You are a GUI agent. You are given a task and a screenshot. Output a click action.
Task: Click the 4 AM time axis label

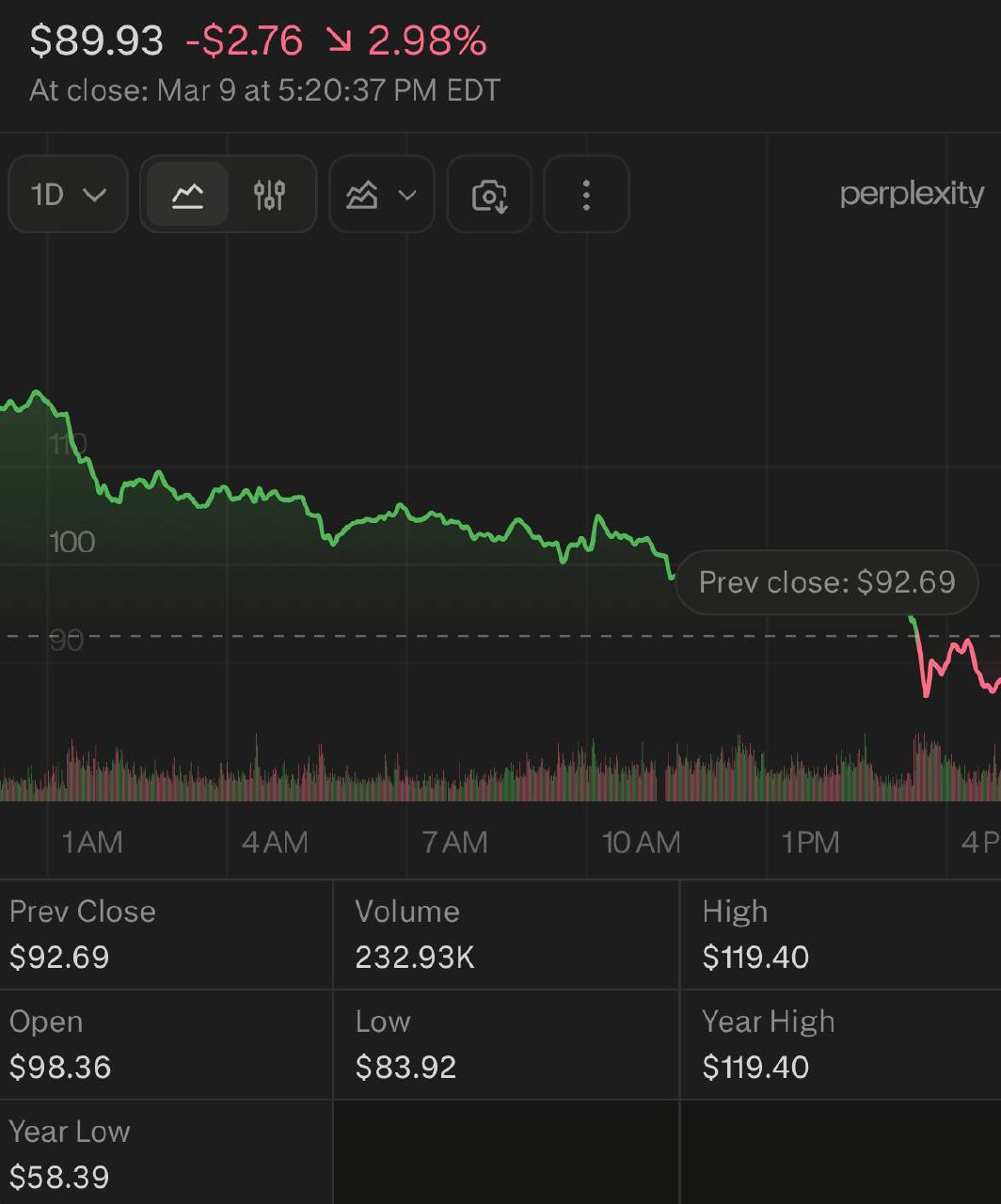click(275, 842)
